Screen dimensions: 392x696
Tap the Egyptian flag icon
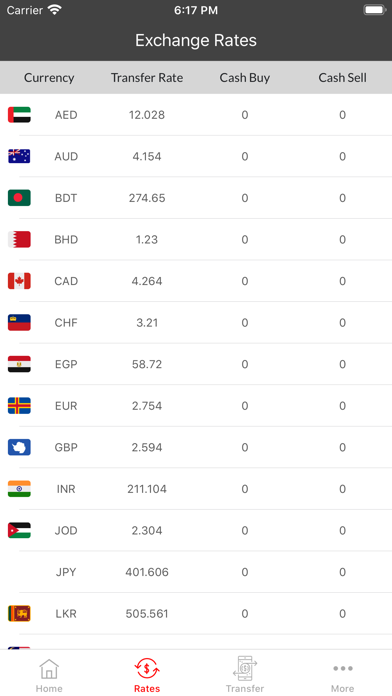pos(19,364)
